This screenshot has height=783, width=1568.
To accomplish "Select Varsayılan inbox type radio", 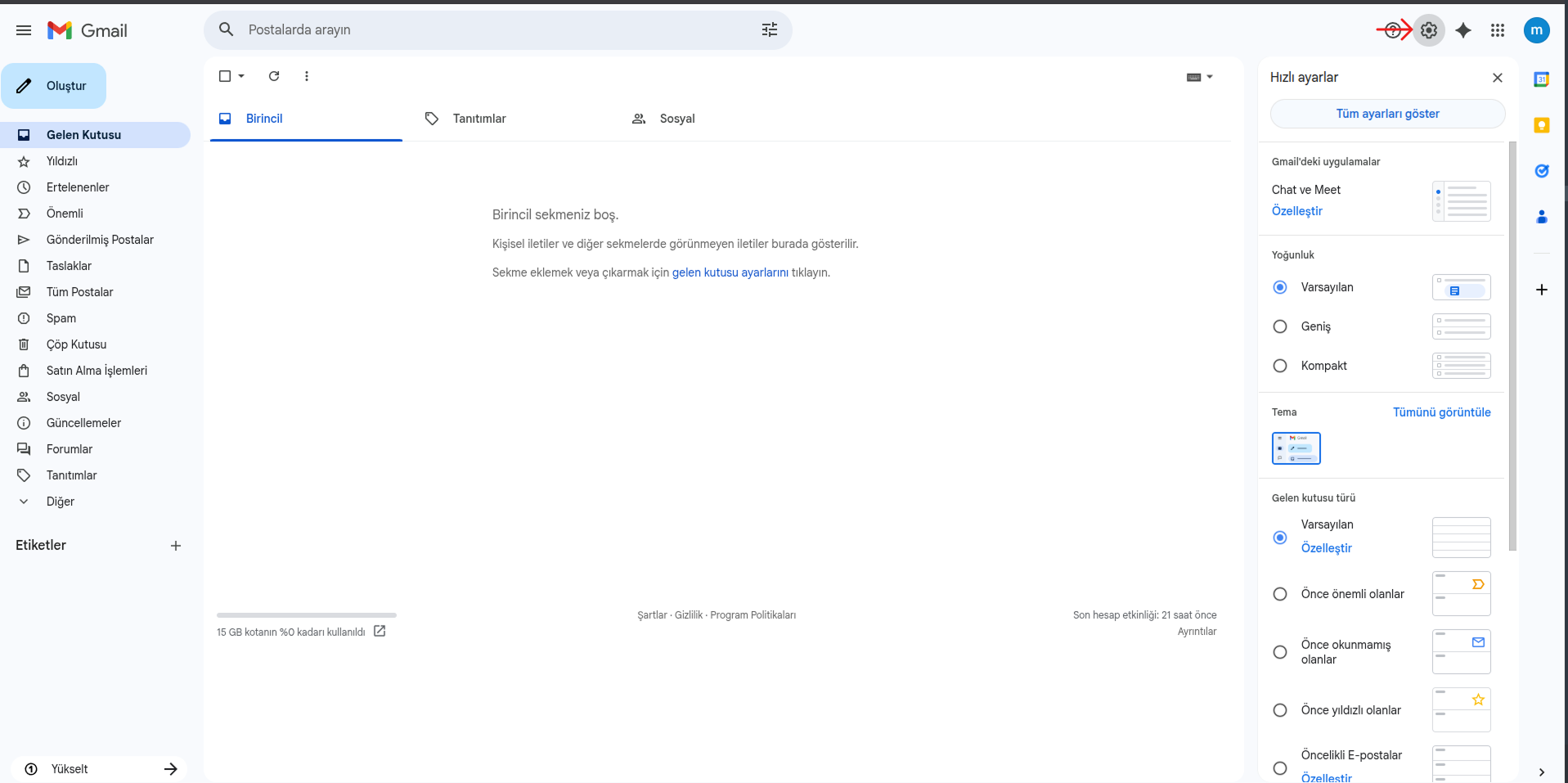I will (1280, 538).
